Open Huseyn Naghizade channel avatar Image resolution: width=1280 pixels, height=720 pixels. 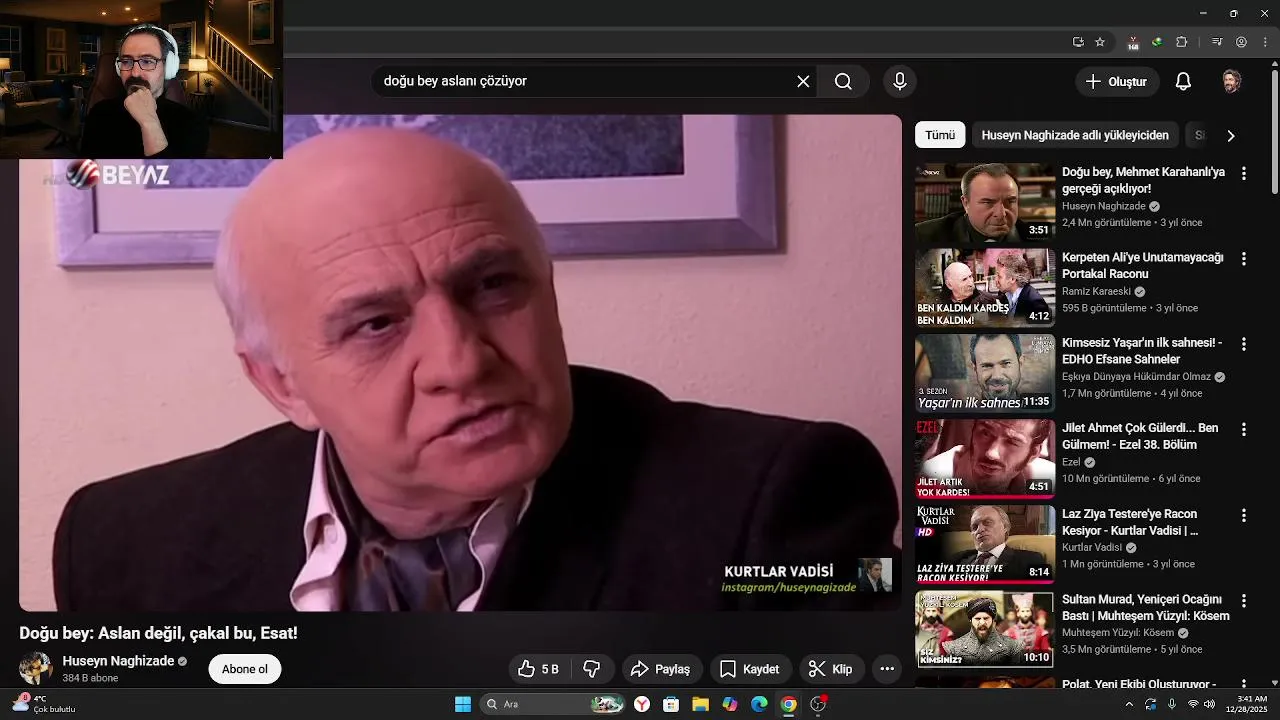36,668
